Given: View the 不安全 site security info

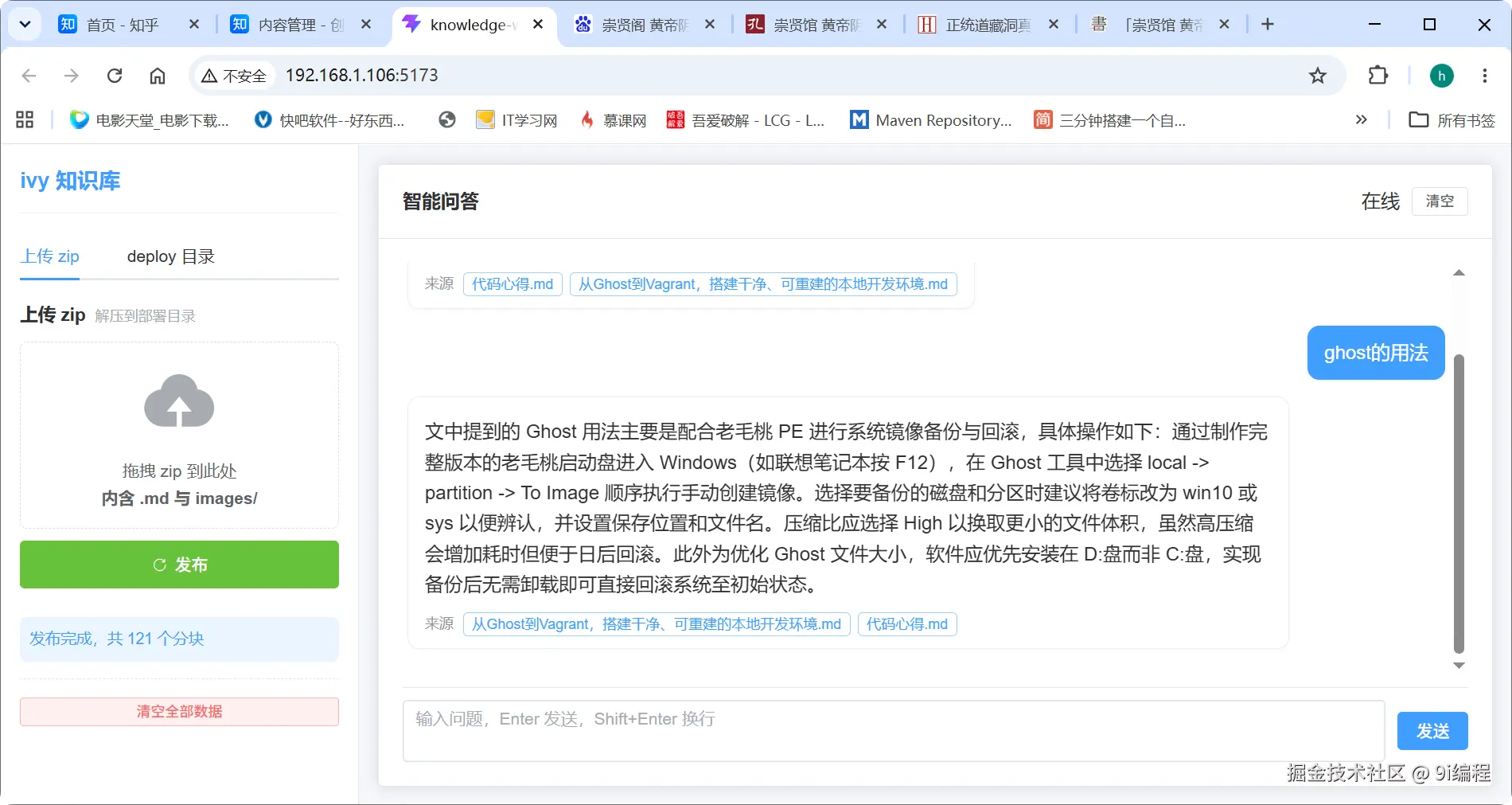Looking at the screenshot, I should pos(233,76).
